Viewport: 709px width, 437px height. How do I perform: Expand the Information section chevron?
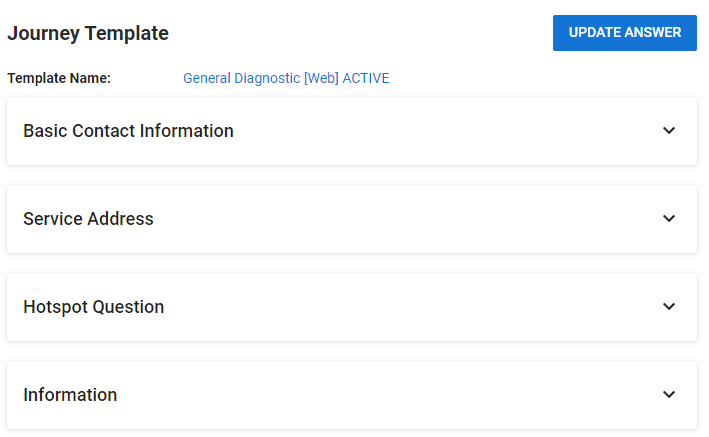click(669, 394)
